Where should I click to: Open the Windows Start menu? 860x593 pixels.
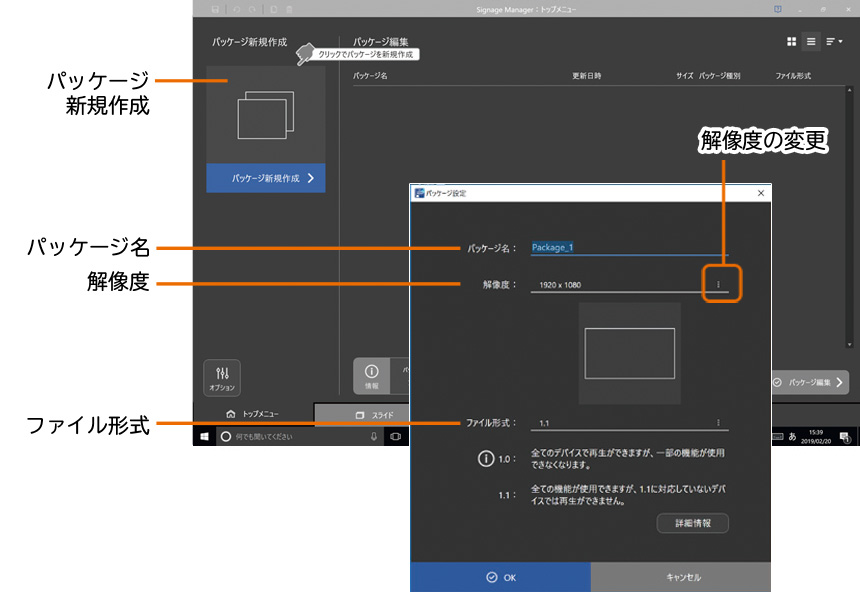click(x=203, y=436)
